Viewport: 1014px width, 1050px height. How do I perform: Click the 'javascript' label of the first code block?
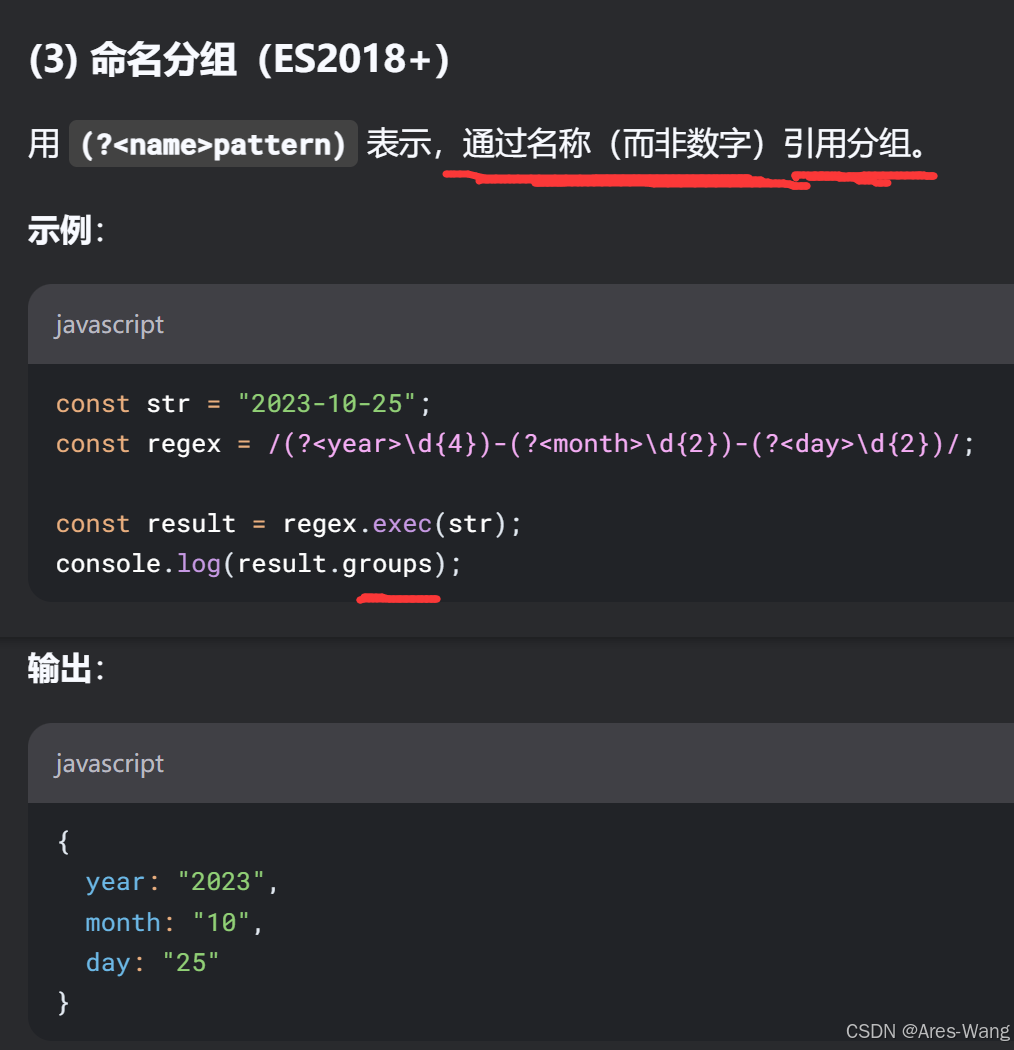(109, 325)
